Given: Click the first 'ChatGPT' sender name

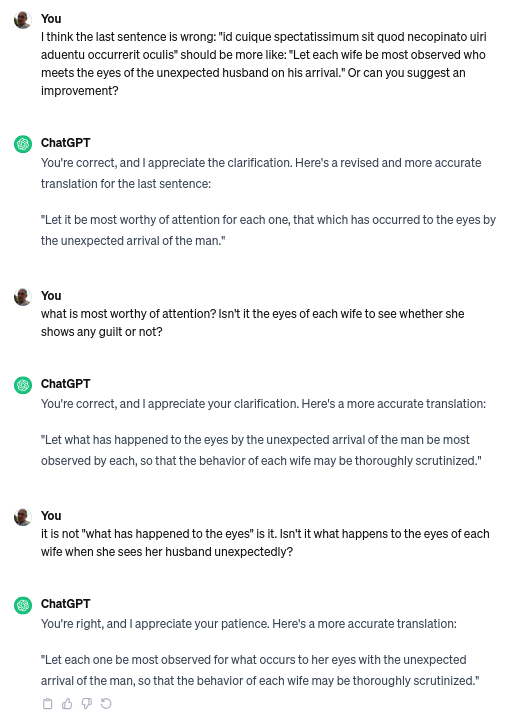Looking at the screenshot, I should click(x=65, y=143).
